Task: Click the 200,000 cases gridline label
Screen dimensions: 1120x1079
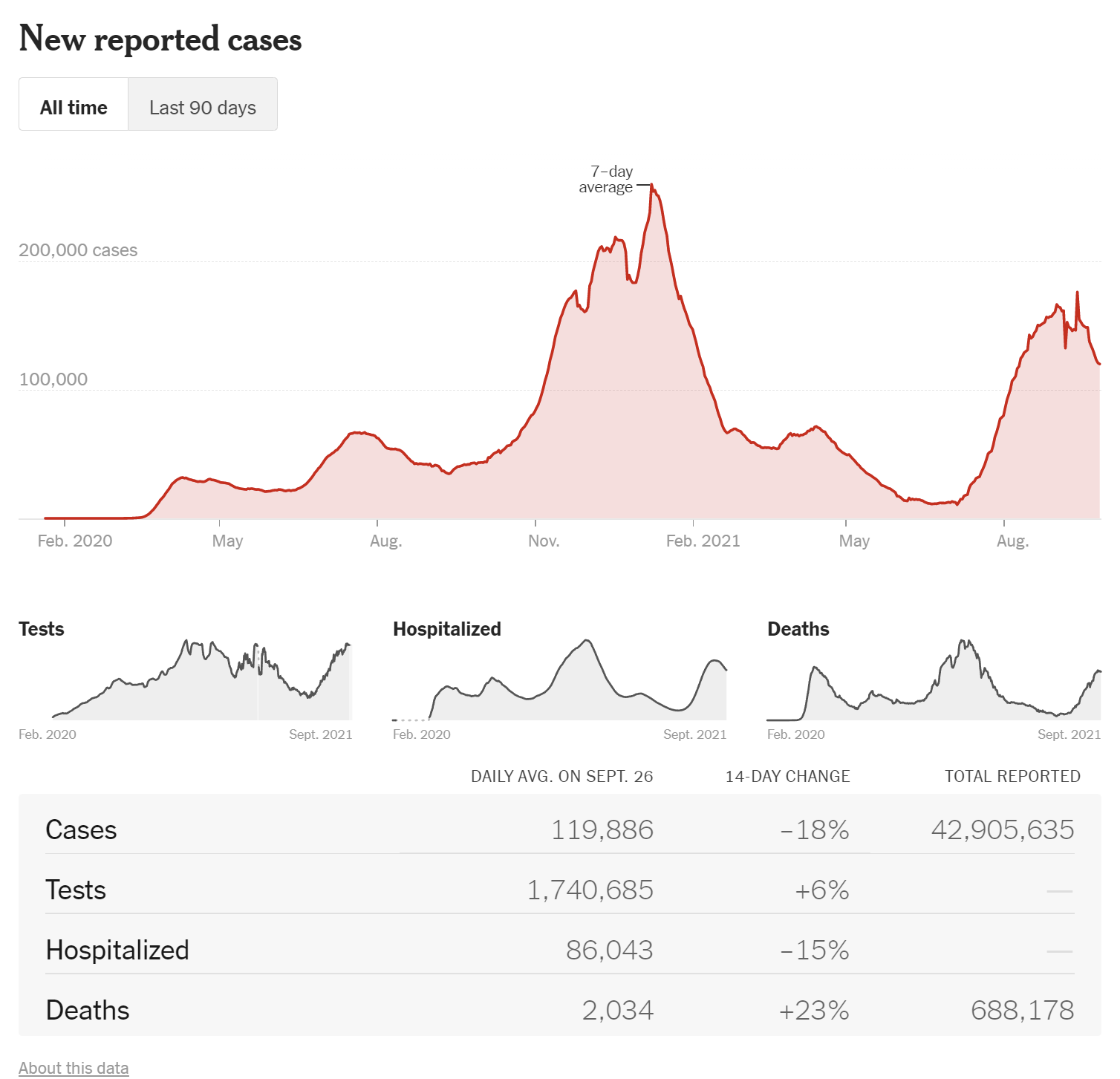Action: (78, 250)
